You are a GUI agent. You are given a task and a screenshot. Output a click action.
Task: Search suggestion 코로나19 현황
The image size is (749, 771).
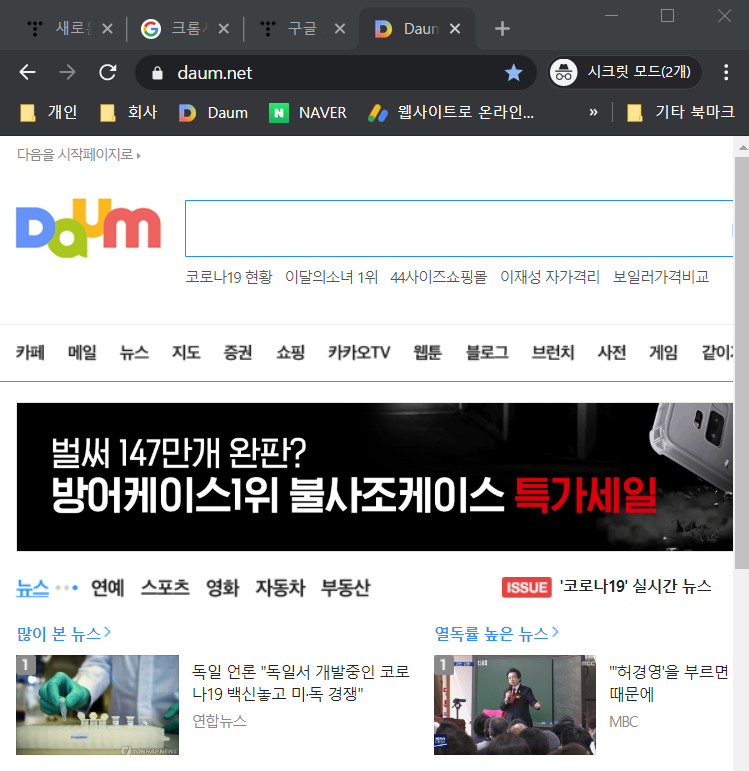click(x=229, y=277)
